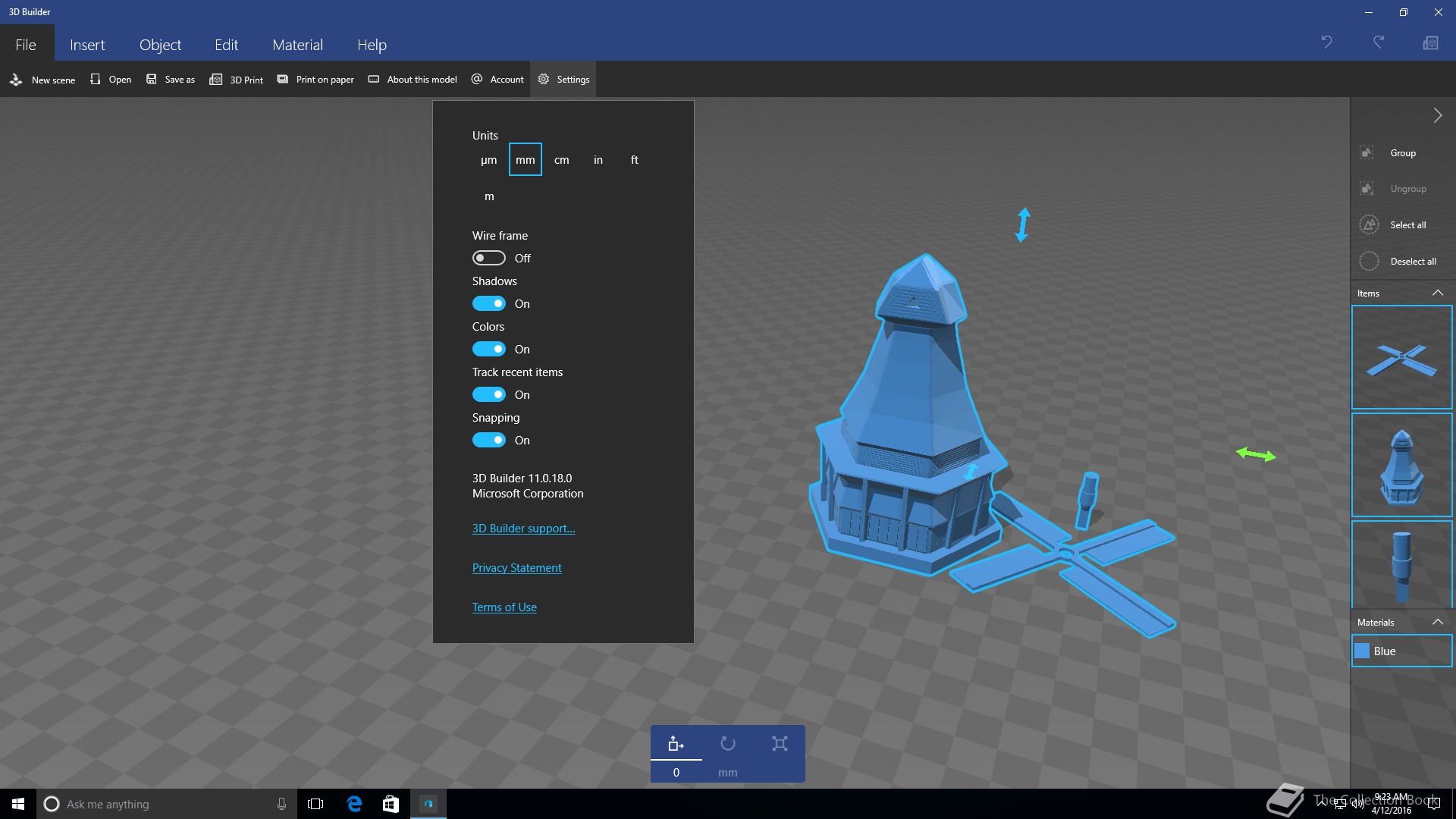The height and width of the screenshot is (819, 1456).
Task: Click the Undo arrow icon
Action: 1326,42
